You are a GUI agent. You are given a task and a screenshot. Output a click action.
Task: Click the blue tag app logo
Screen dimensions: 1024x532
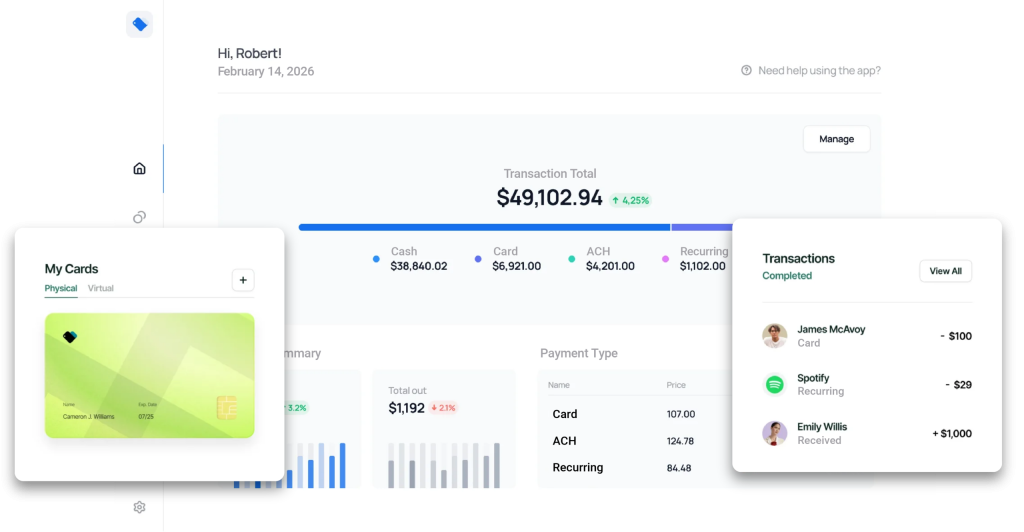[x=139, y=24]
